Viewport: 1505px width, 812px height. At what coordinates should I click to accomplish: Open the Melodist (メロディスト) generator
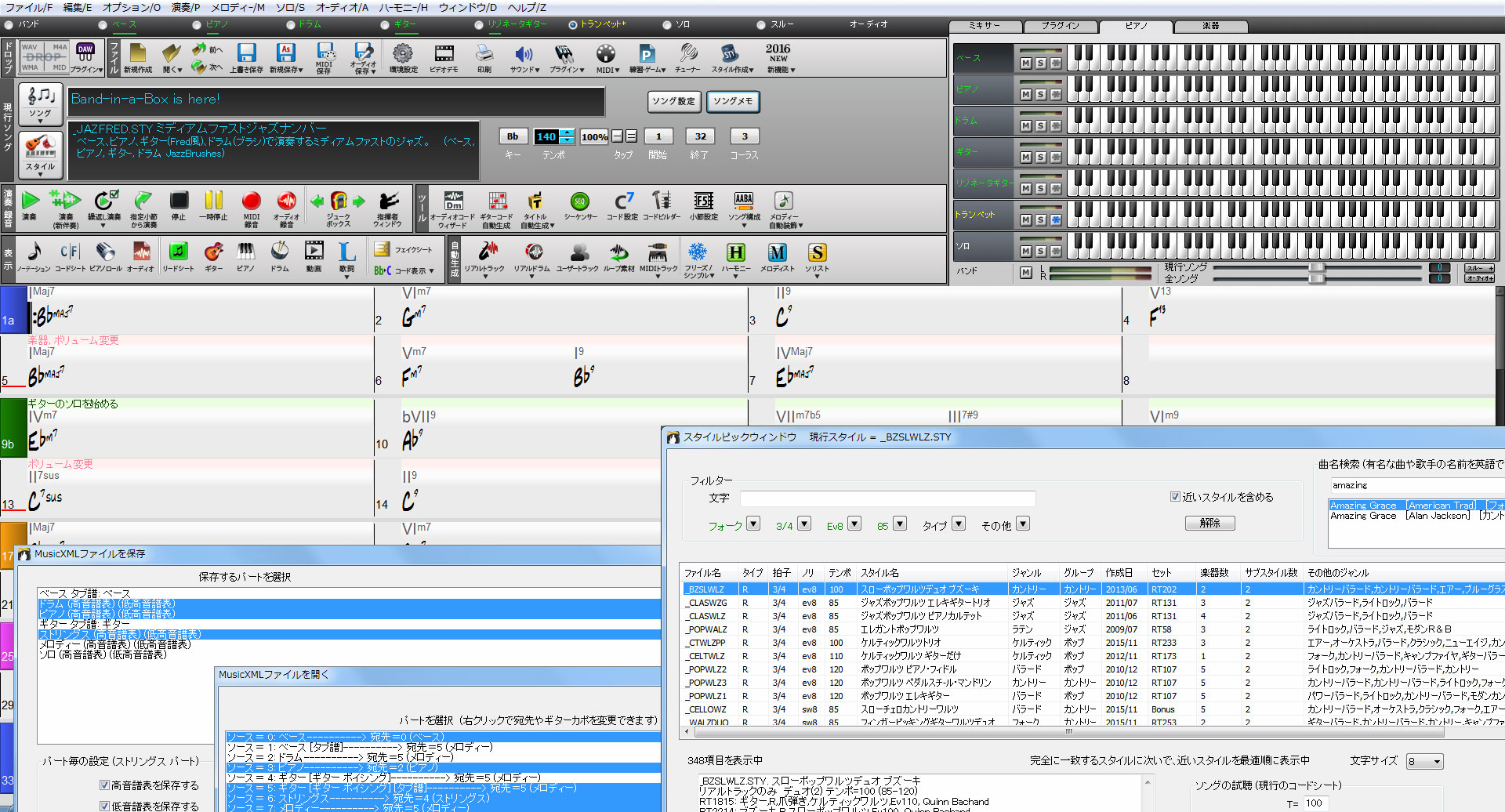point(777,257)
